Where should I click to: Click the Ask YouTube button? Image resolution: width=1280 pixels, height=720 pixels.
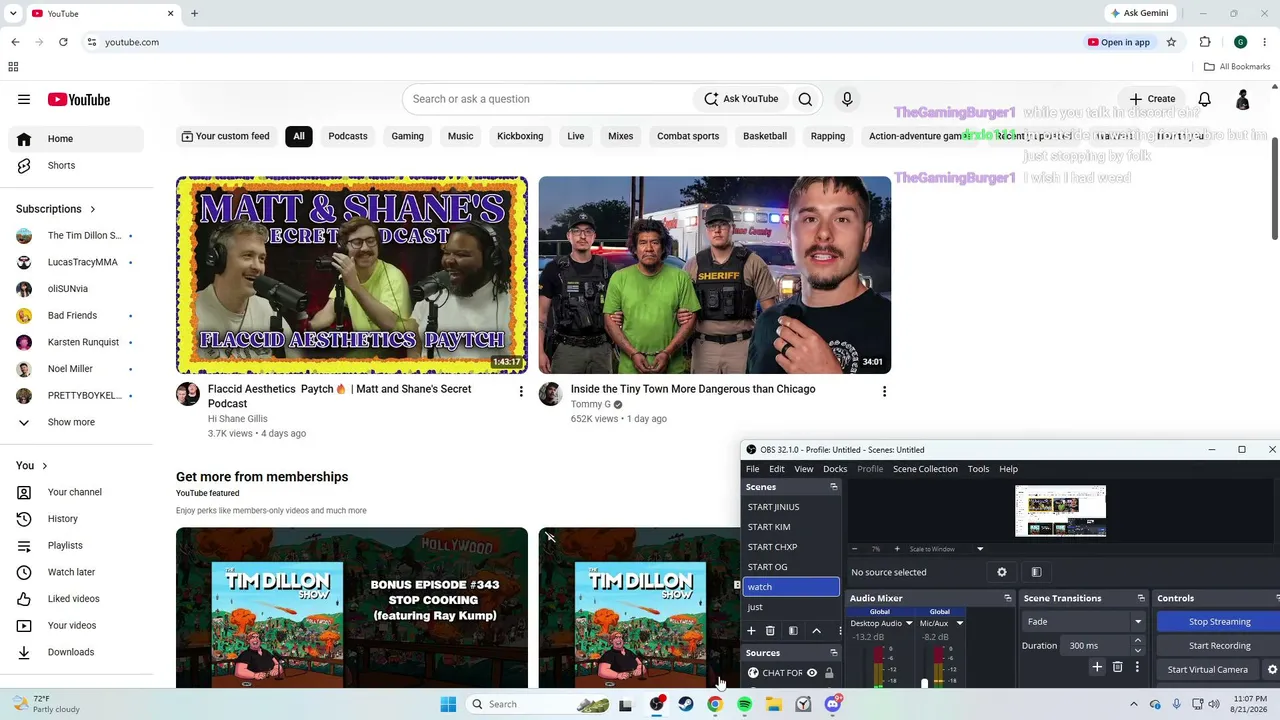[741, 99]
